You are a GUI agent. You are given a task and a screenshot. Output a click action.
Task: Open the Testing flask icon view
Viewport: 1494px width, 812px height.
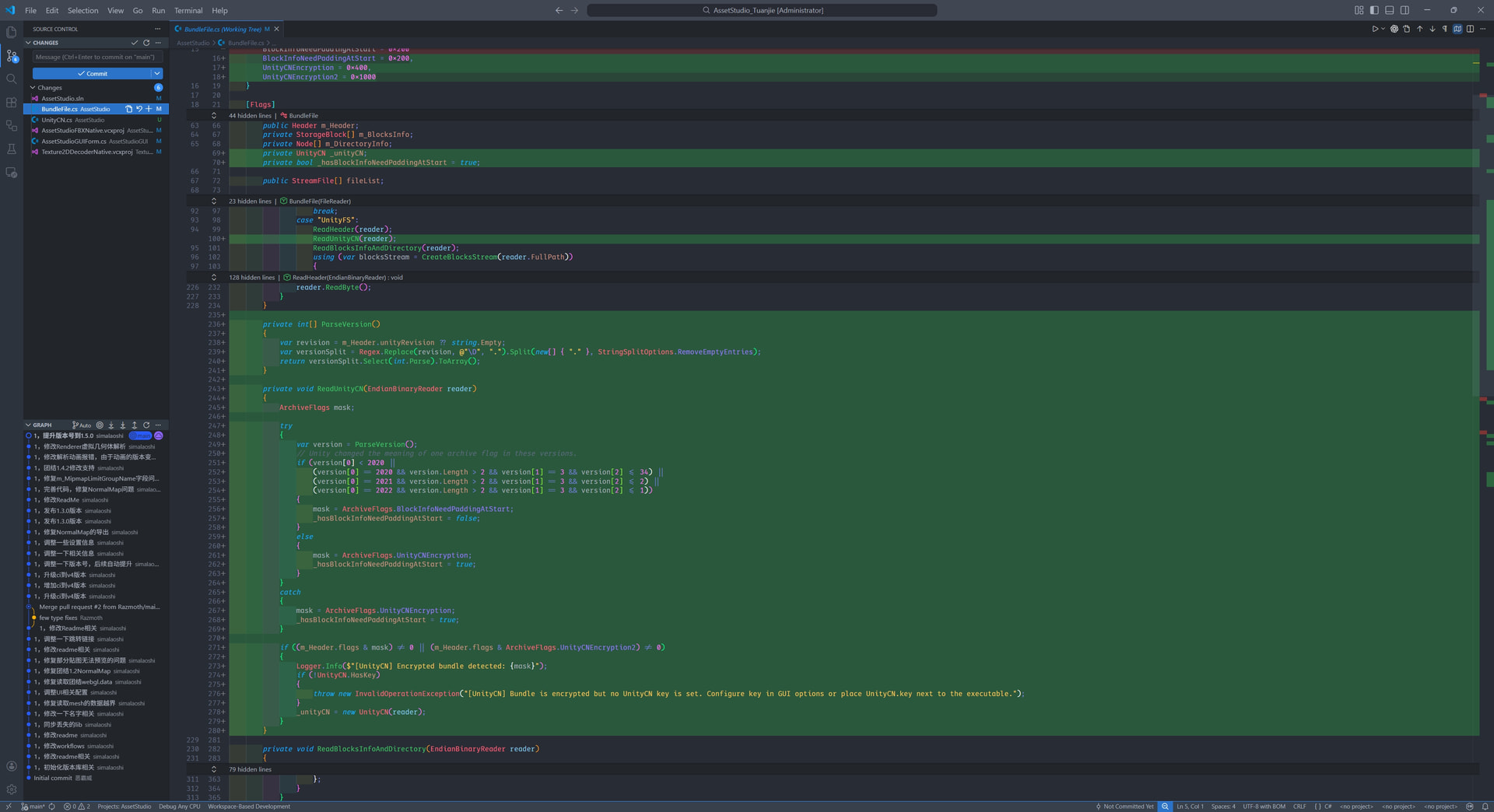click(x=12, y=149)
